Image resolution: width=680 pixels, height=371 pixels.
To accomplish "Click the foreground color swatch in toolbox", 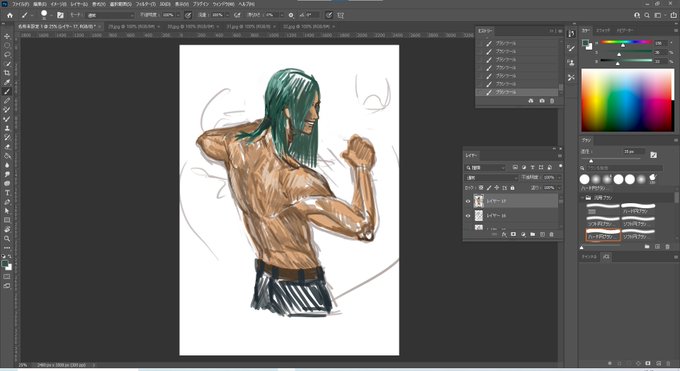I will click(5, 264).
